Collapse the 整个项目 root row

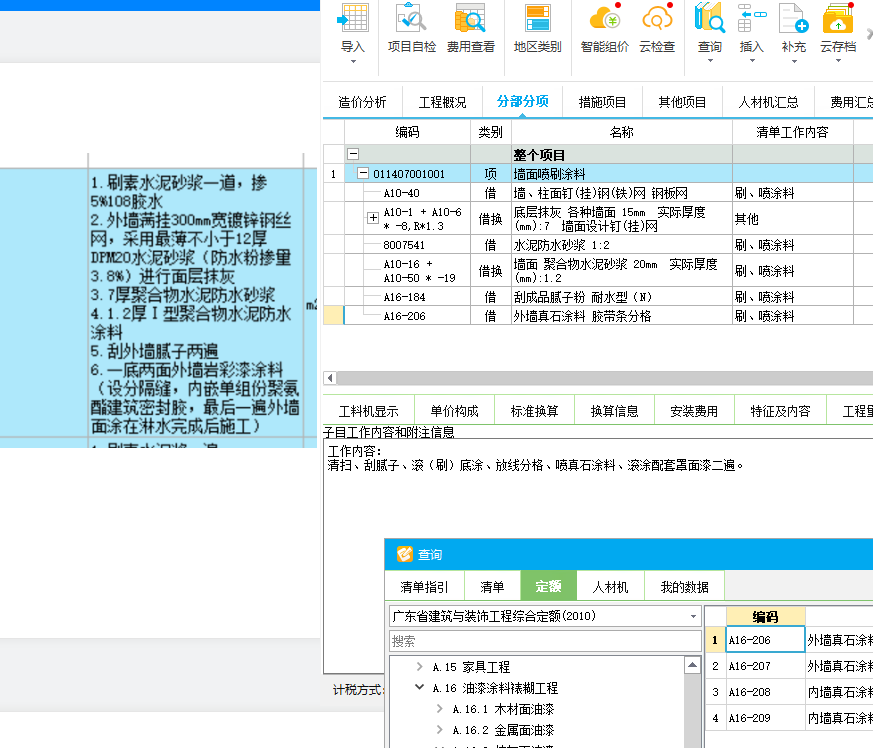point(353,154)
